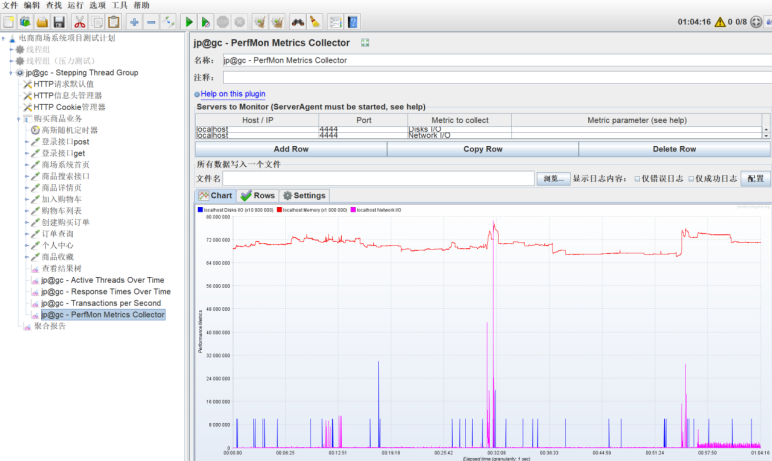Click the yellow warning triangle icon

[x=720, y=22]
